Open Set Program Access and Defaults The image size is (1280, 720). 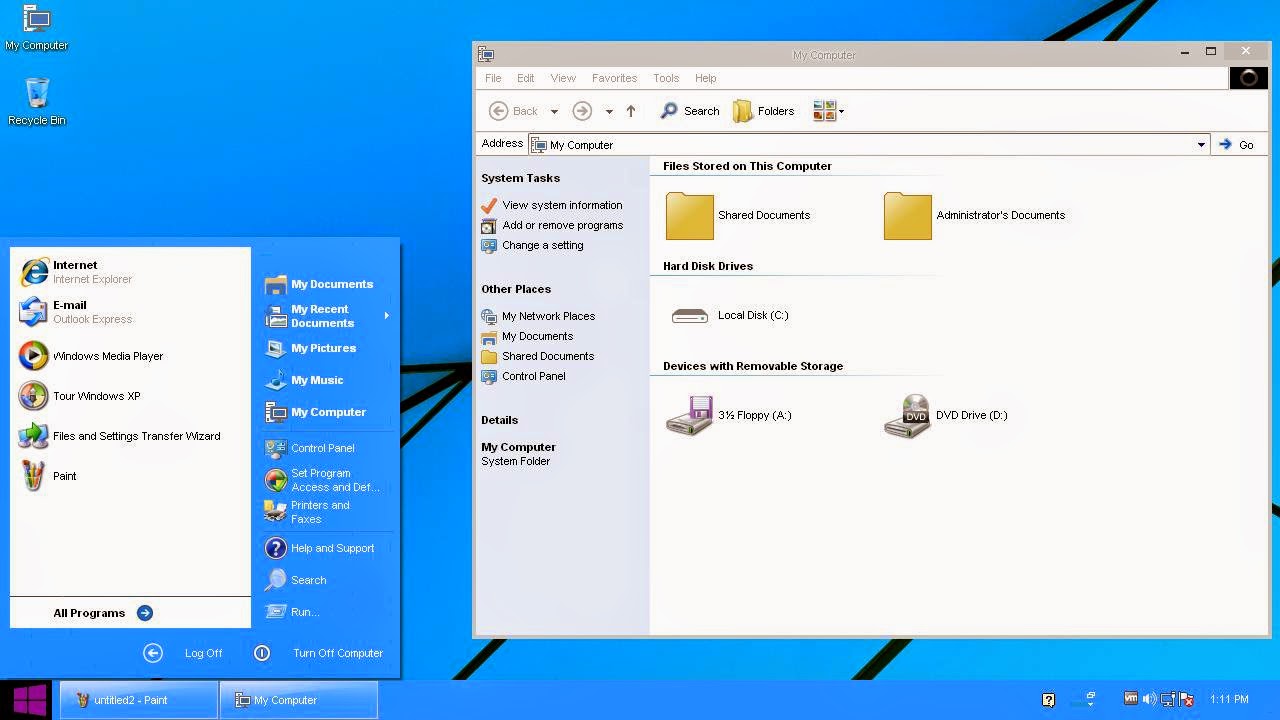tap(322, 480)
